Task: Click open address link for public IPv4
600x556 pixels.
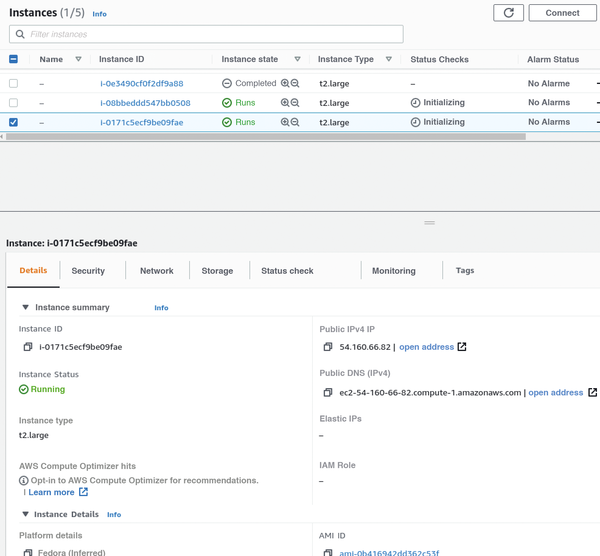Action: pyautogui.click(x=426, y=347)
